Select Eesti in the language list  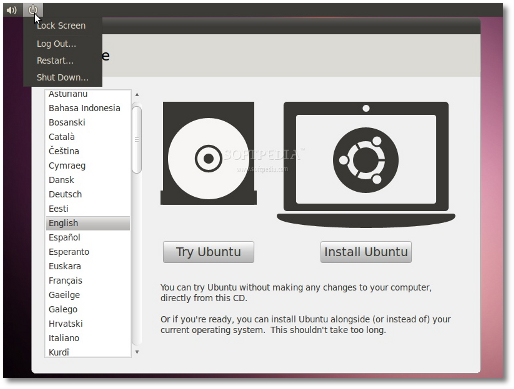pyautogui.click(x=88, y=209)
